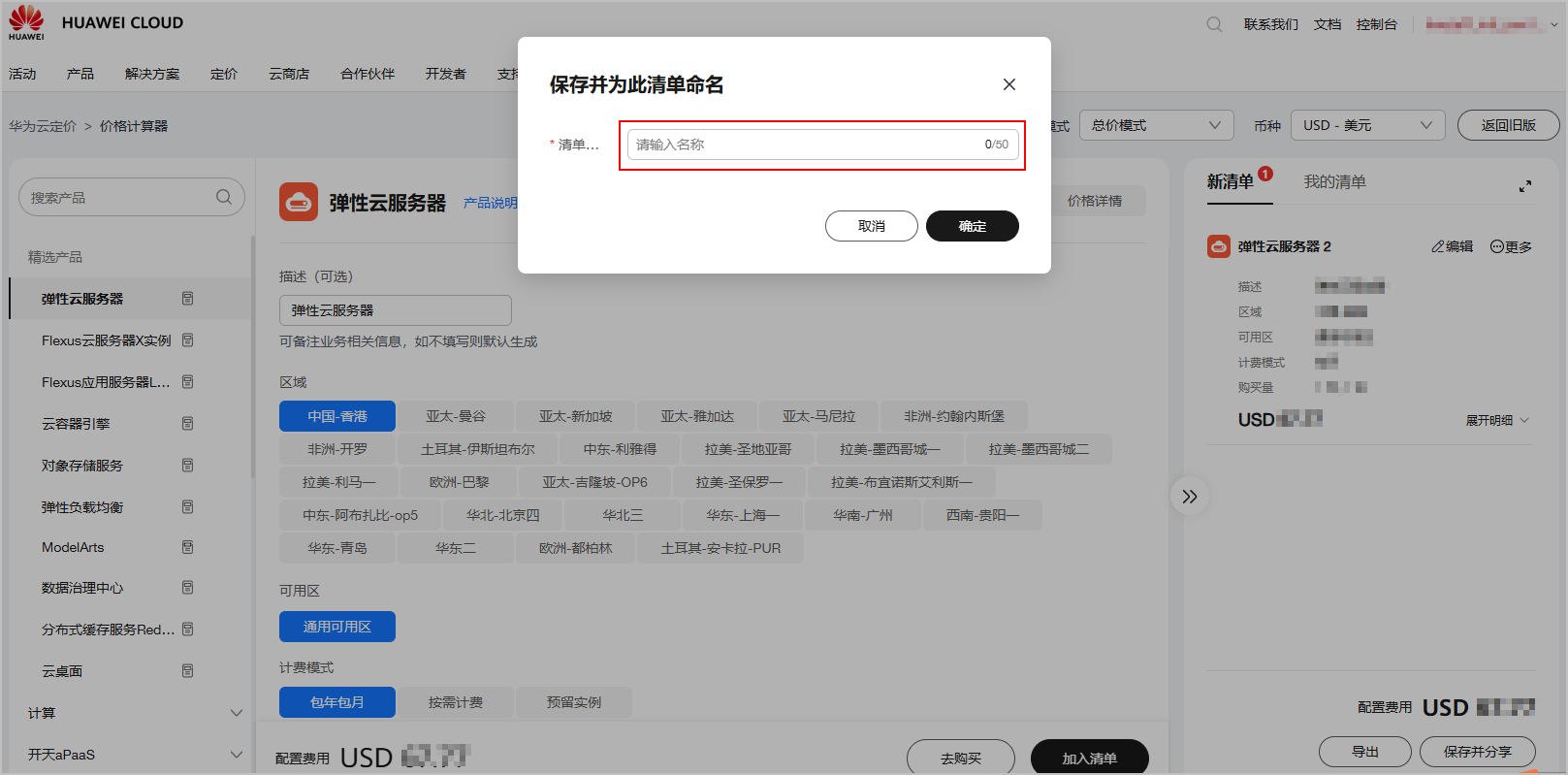
Task: Open 定价 menu in top navigation
Action: 224,74
